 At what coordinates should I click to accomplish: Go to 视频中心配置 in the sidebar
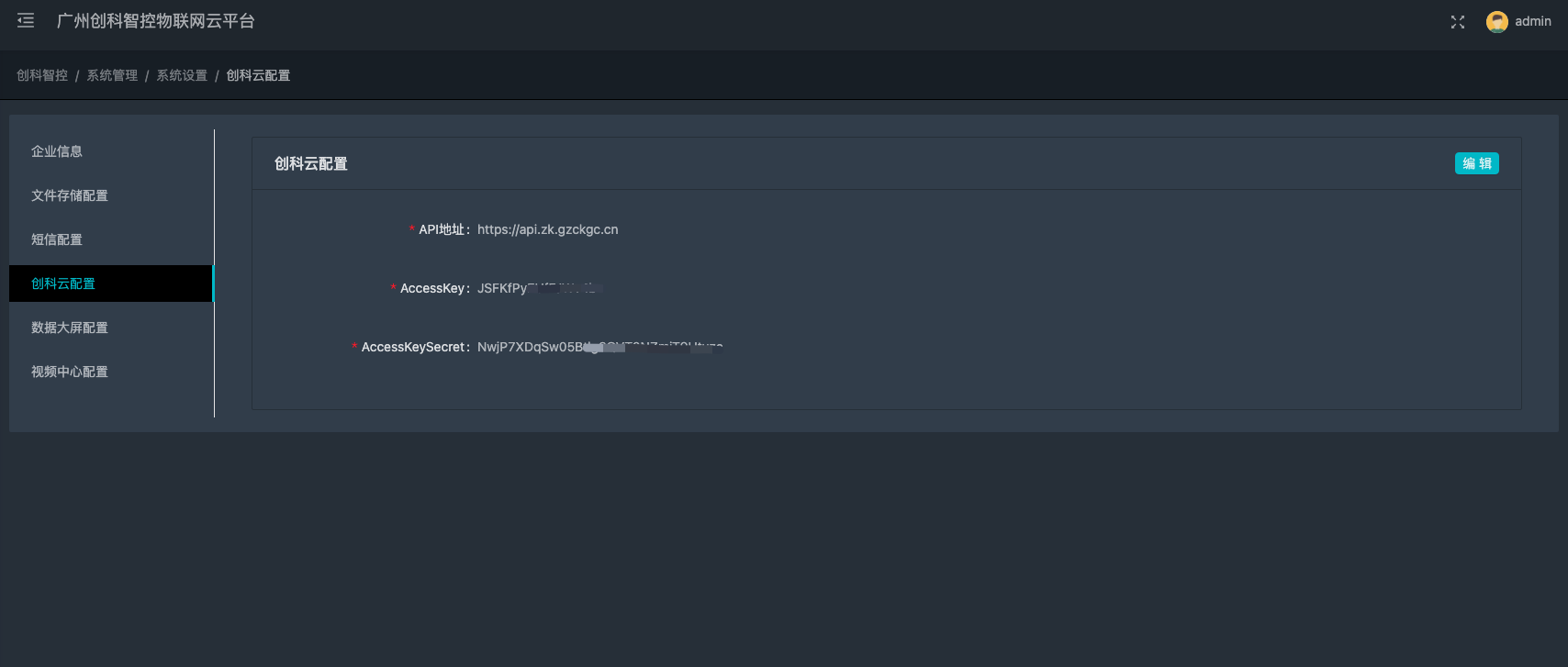70,372
